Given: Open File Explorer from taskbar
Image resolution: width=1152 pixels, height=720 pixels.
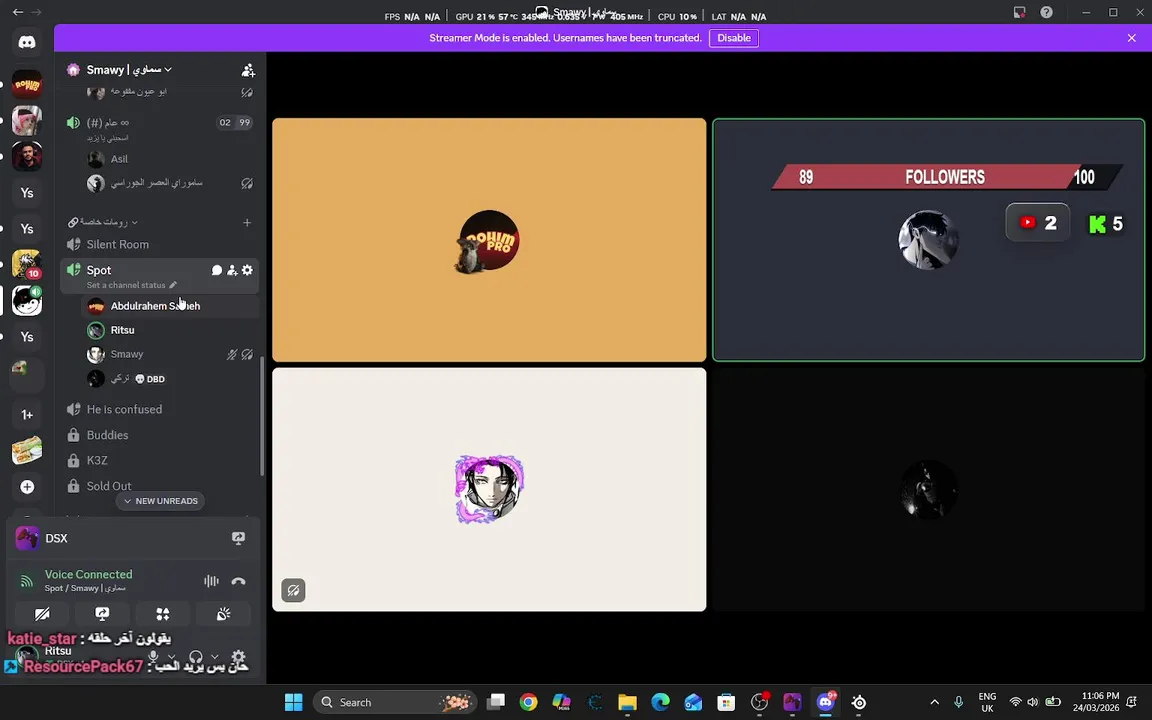Looking at the screenshot, I should point(627,702).
